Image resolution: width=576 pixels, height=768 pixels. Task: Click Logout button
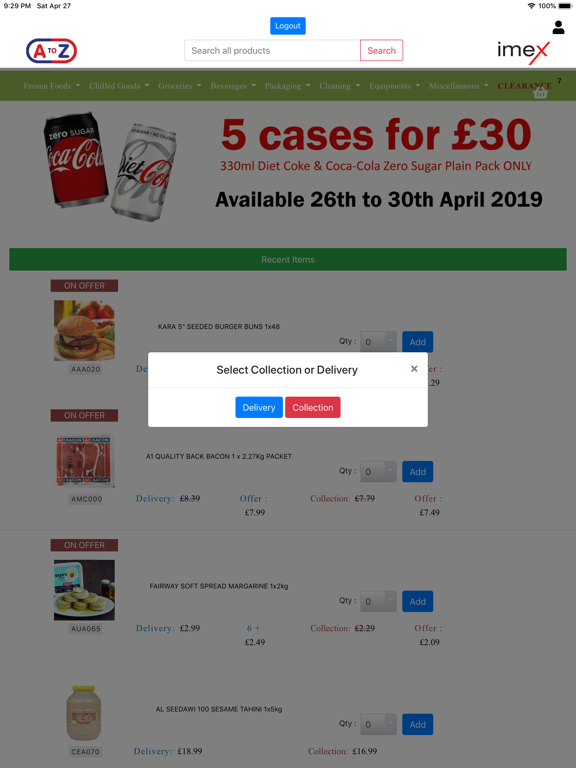(288, 26)
